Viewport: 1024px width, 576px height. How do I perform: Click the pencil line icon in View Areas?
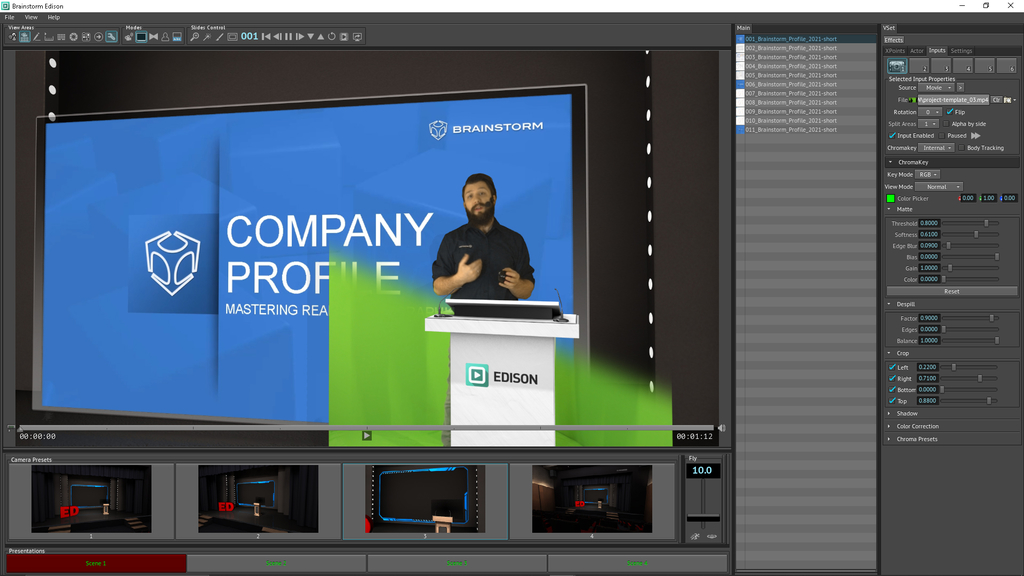click(x=37, y=37)
